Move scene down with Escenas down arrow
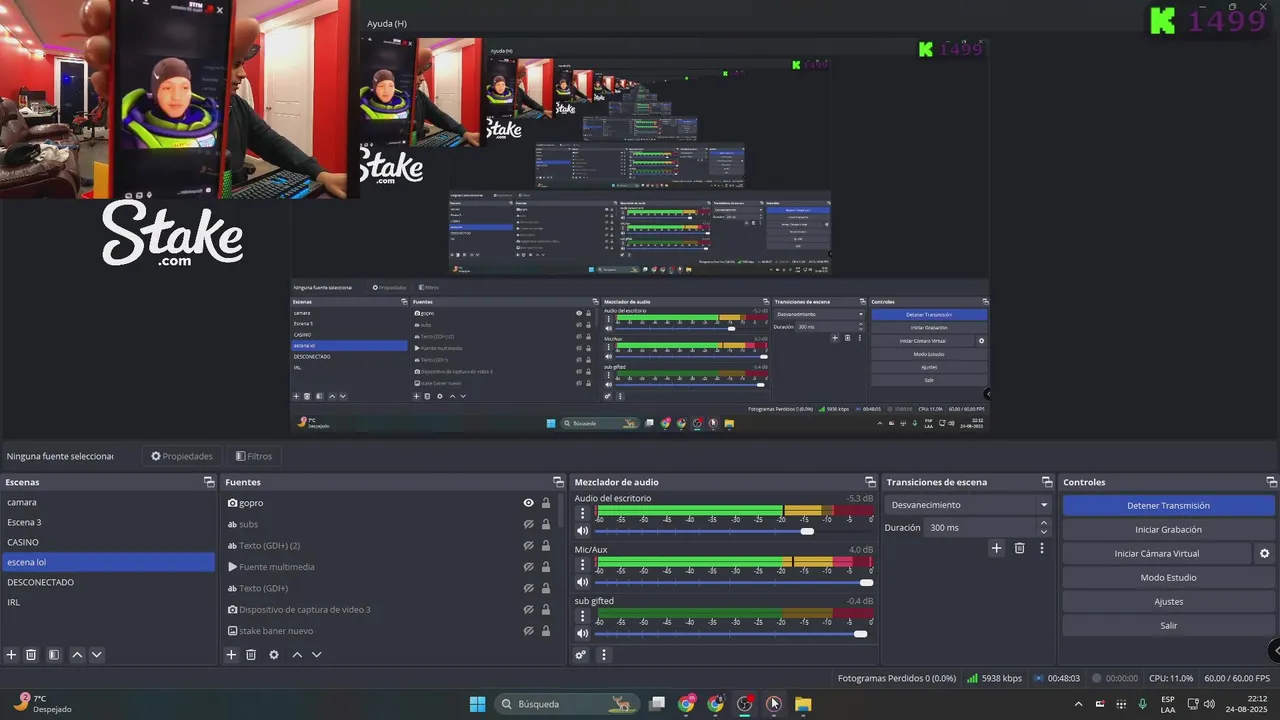This screenshot has width=1280, height=720. 97,655
